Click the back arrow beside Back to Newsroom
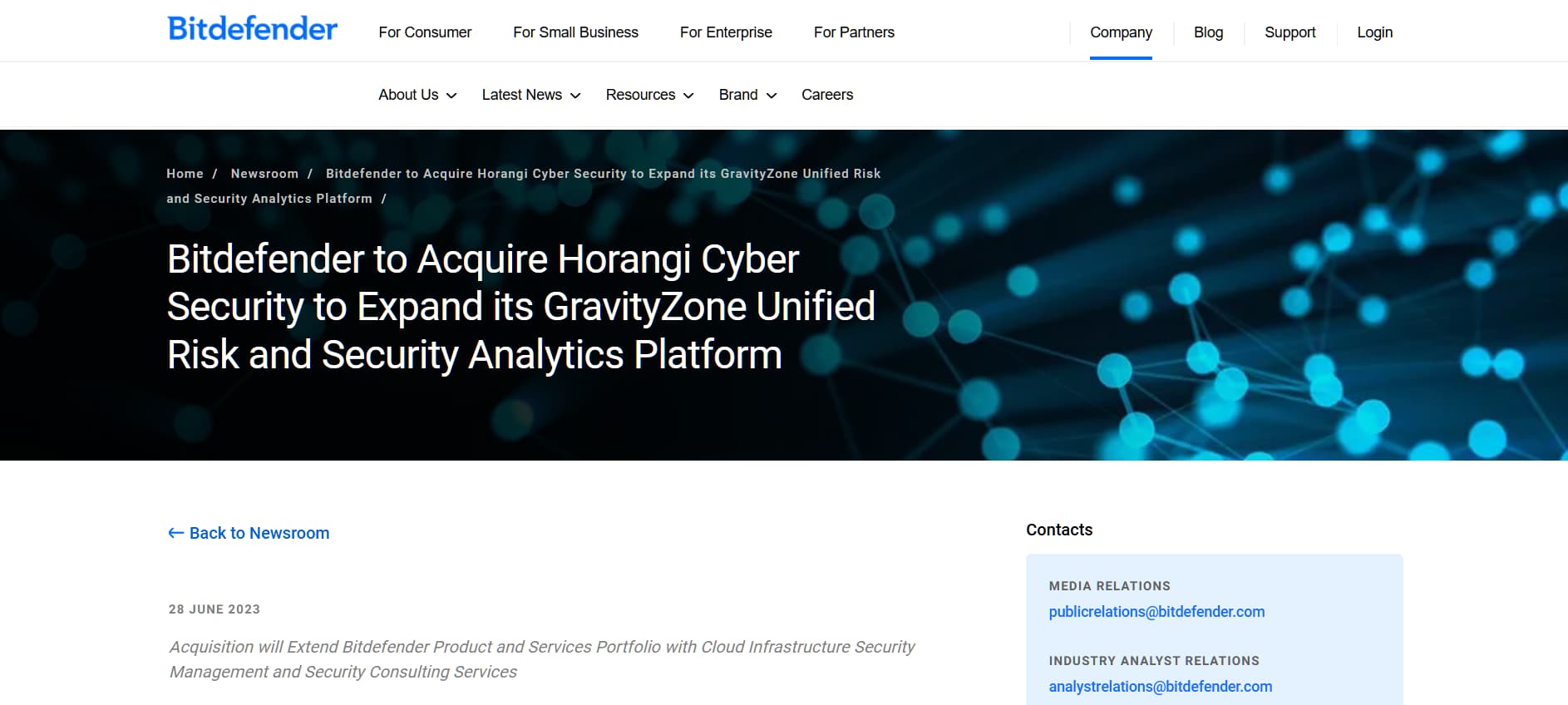The height and width of the screenshot is (705, 1568). pos(175,533)
